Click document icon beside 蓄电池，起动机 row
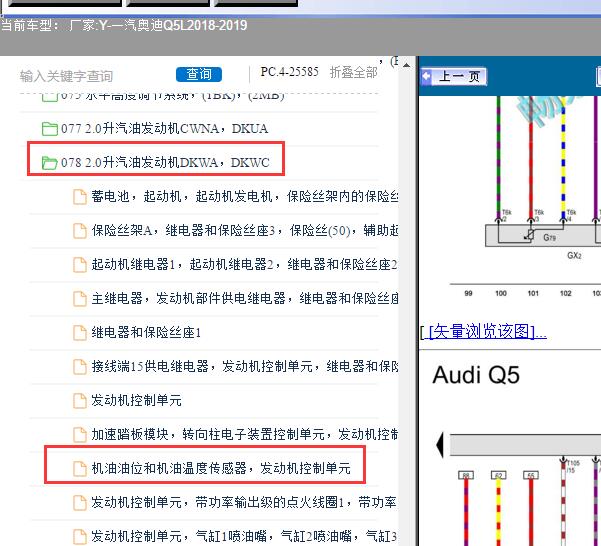The width and height of the screenshot is (601, 546). (x=80, y=197)
